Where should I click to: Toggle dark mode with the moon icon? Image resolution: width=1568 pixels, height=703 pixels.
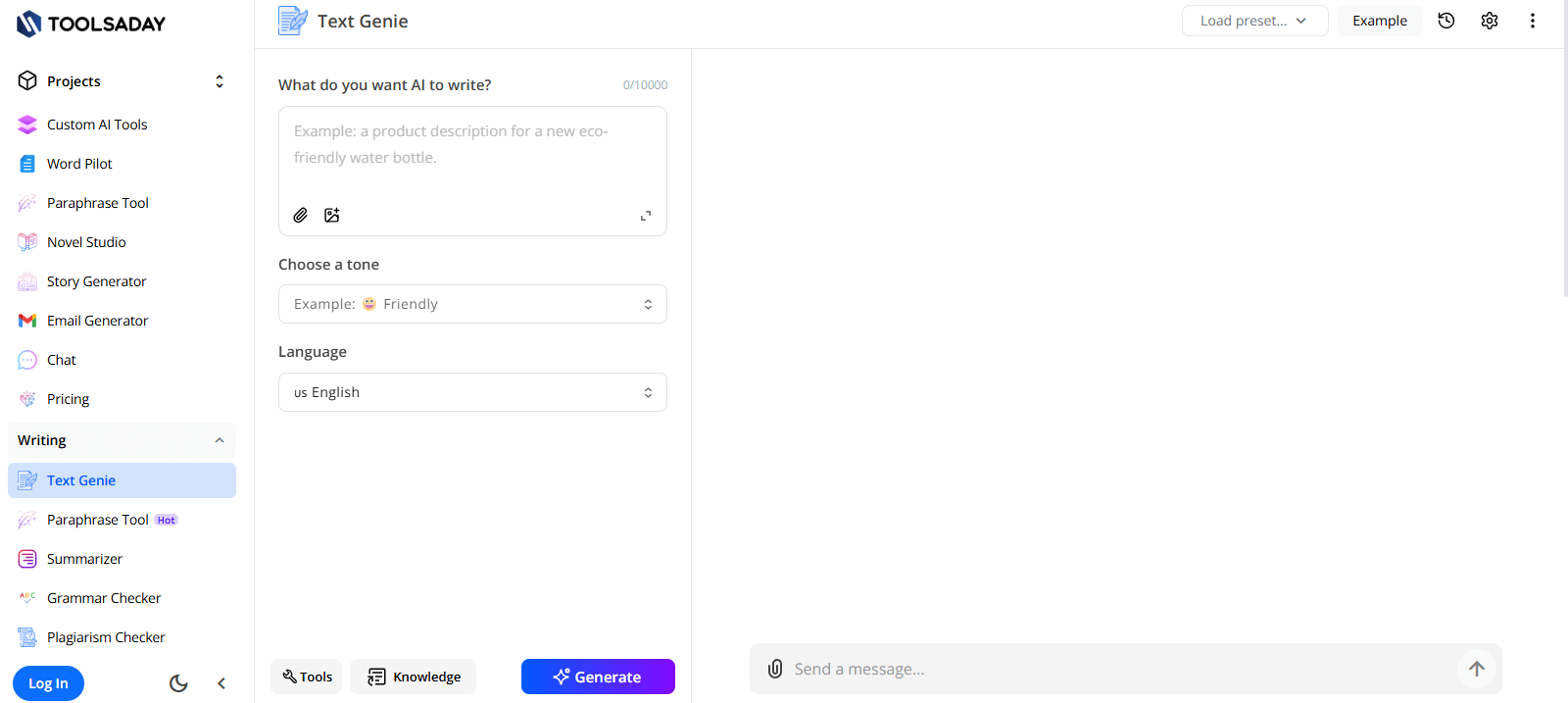point(178,683)
